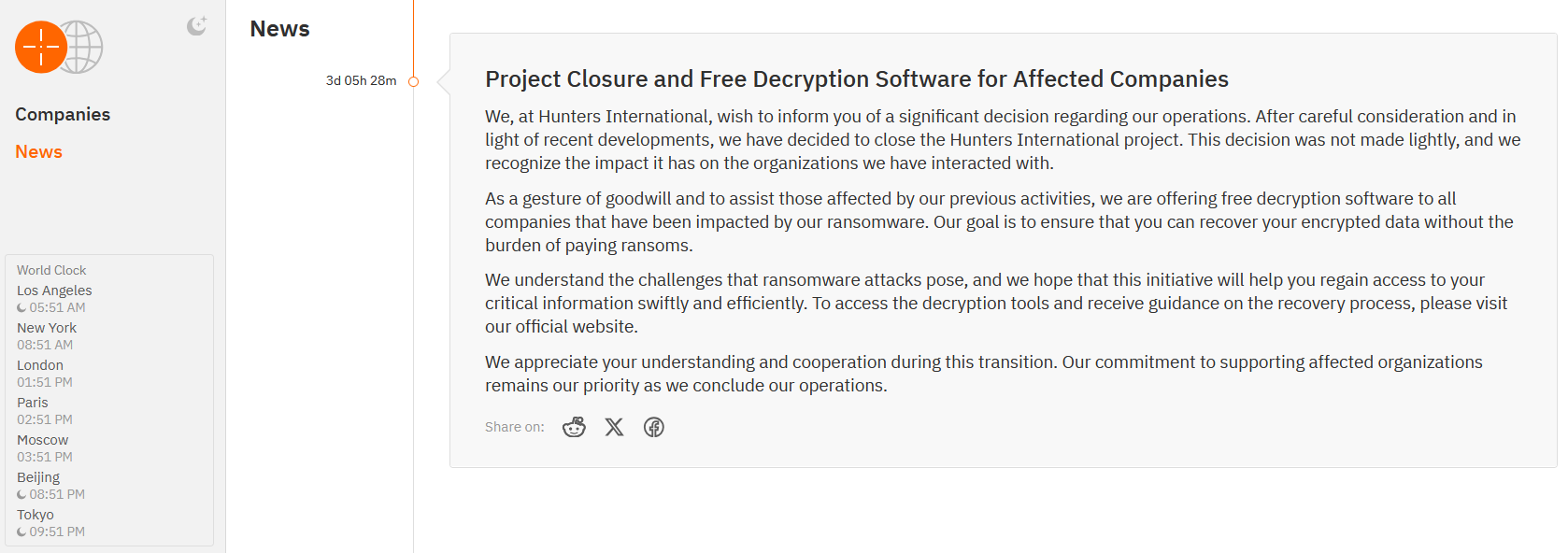The height and width of the screenshot is (553, 1568).
Task: Click the 'Share on:' label
Action: click(514, 427)
